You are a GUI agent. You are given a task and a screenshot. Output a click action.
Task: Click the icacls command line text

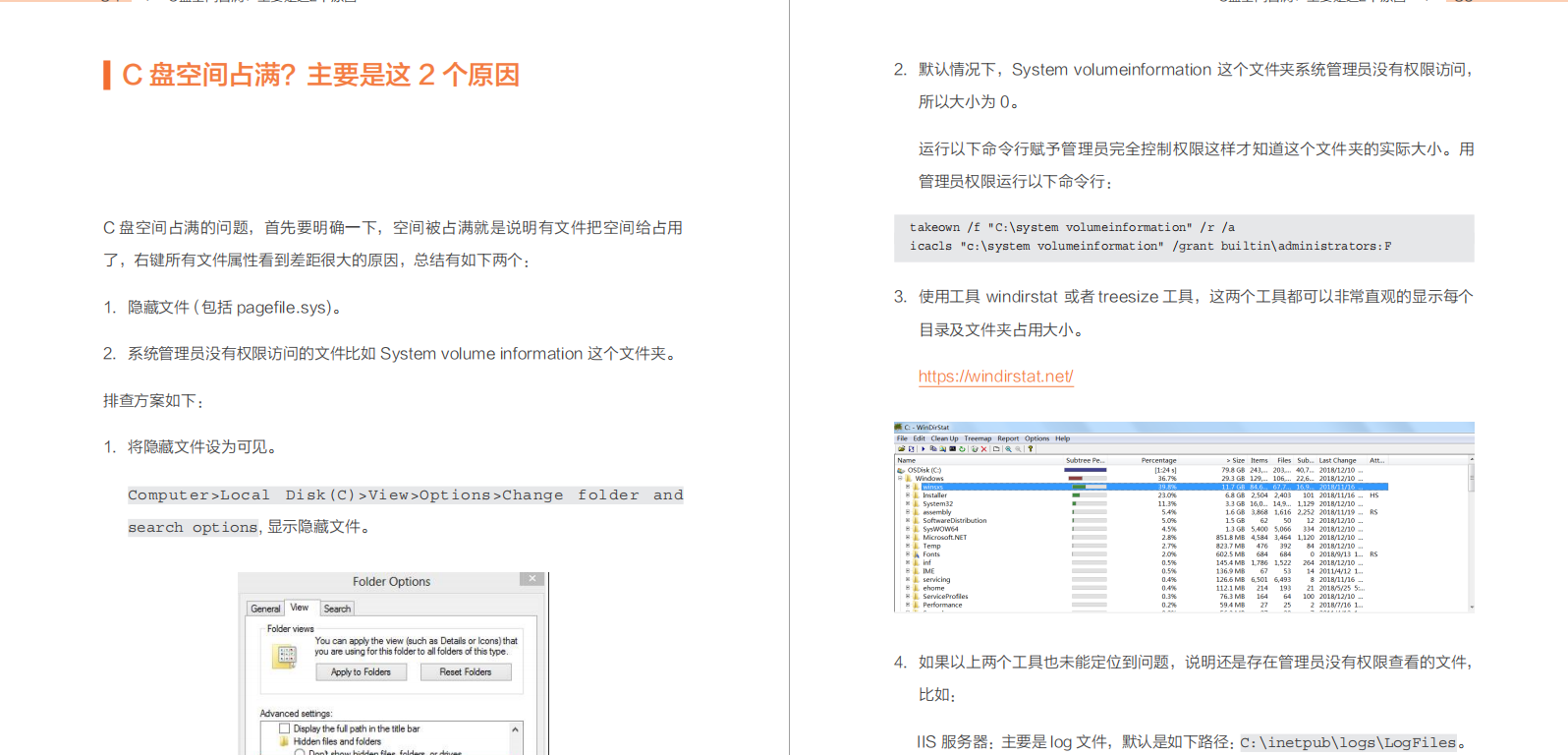tap(1150, 246)
